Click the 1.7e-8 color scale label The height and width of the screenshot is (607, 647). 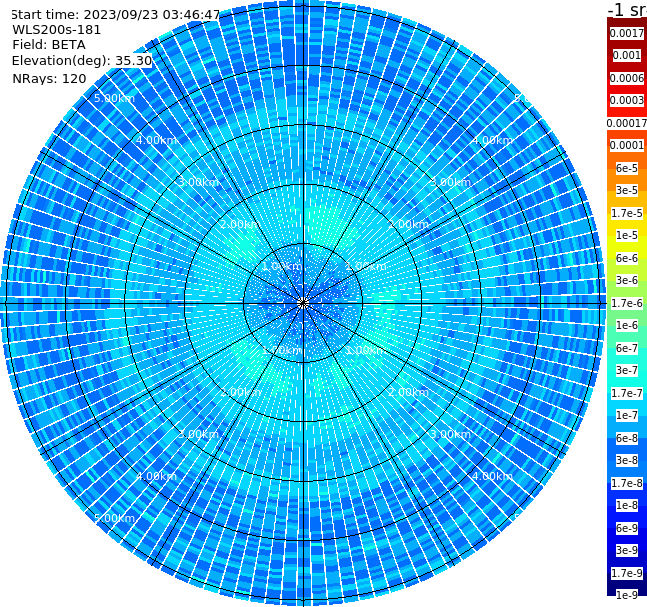point(627,483)
